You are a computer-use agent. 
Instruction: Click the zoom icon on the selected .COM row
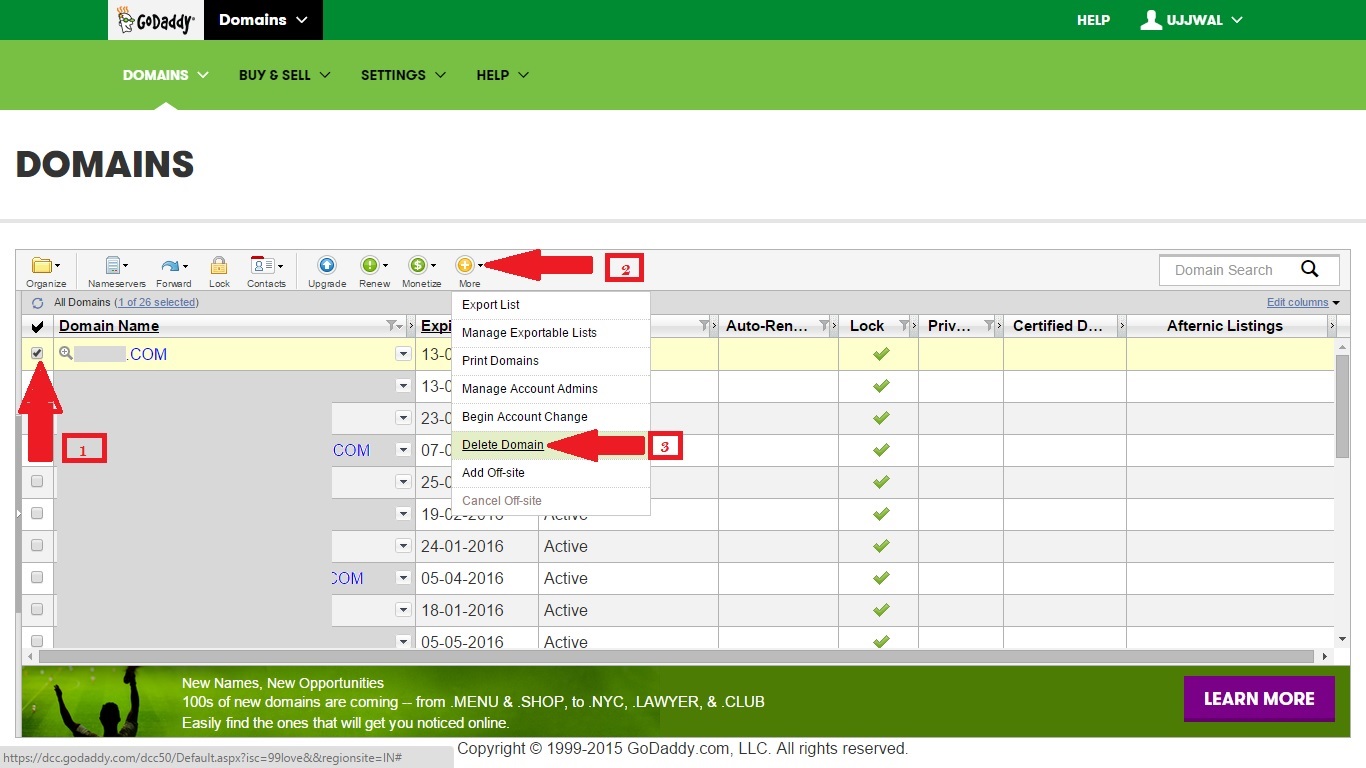pyautogui.click(x=66, y=353)
